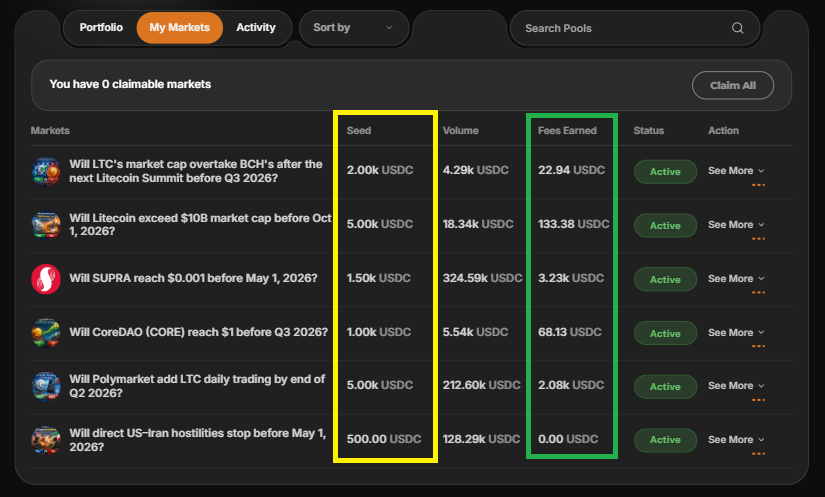Select the "212.60k USDC" volume value
This screenshot has width=825, height=497.
[481, 386]
